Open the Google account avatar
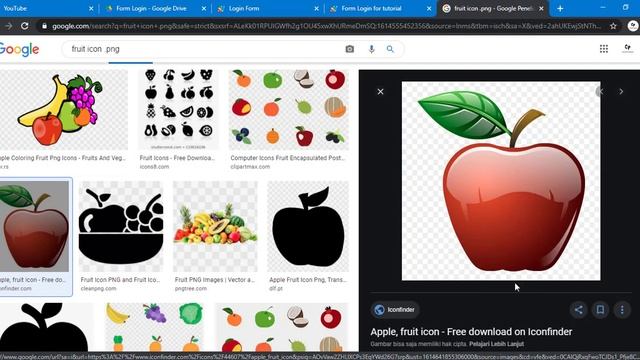 [x=627, y=49]
